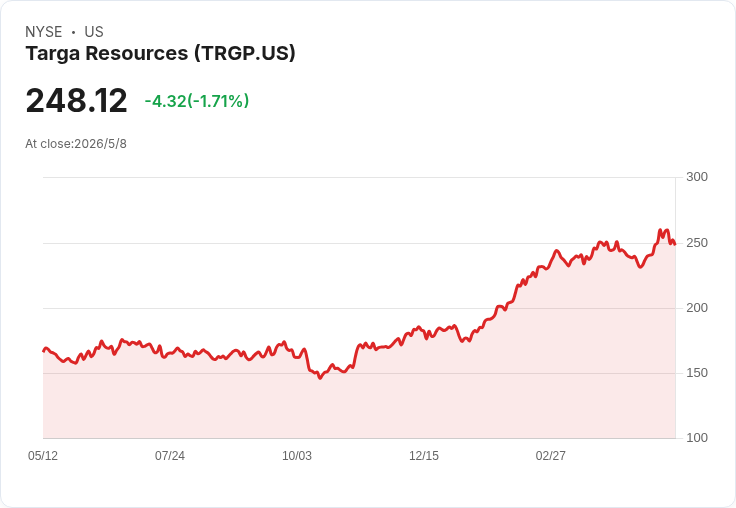Image resolution: width=736 pixels, height=508 pixels.
Task: Click the -4.32(-1.71%) change value
Action: (x=197, y=101)
